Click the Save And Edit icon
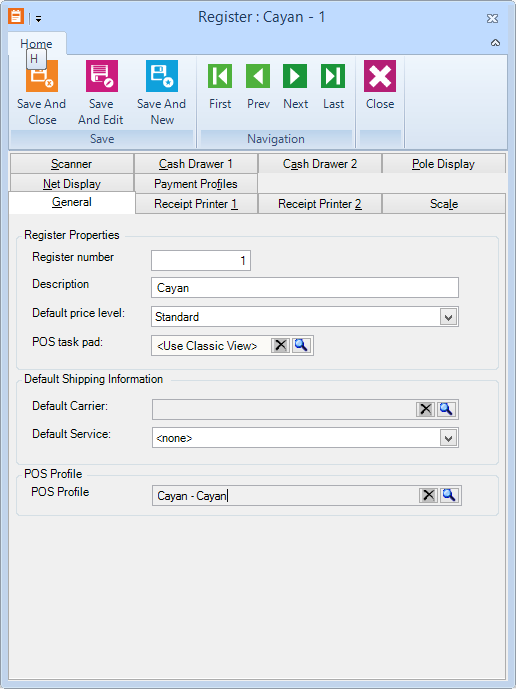The width and height of the screenshot is (516, 689). [x=102, y=76]
